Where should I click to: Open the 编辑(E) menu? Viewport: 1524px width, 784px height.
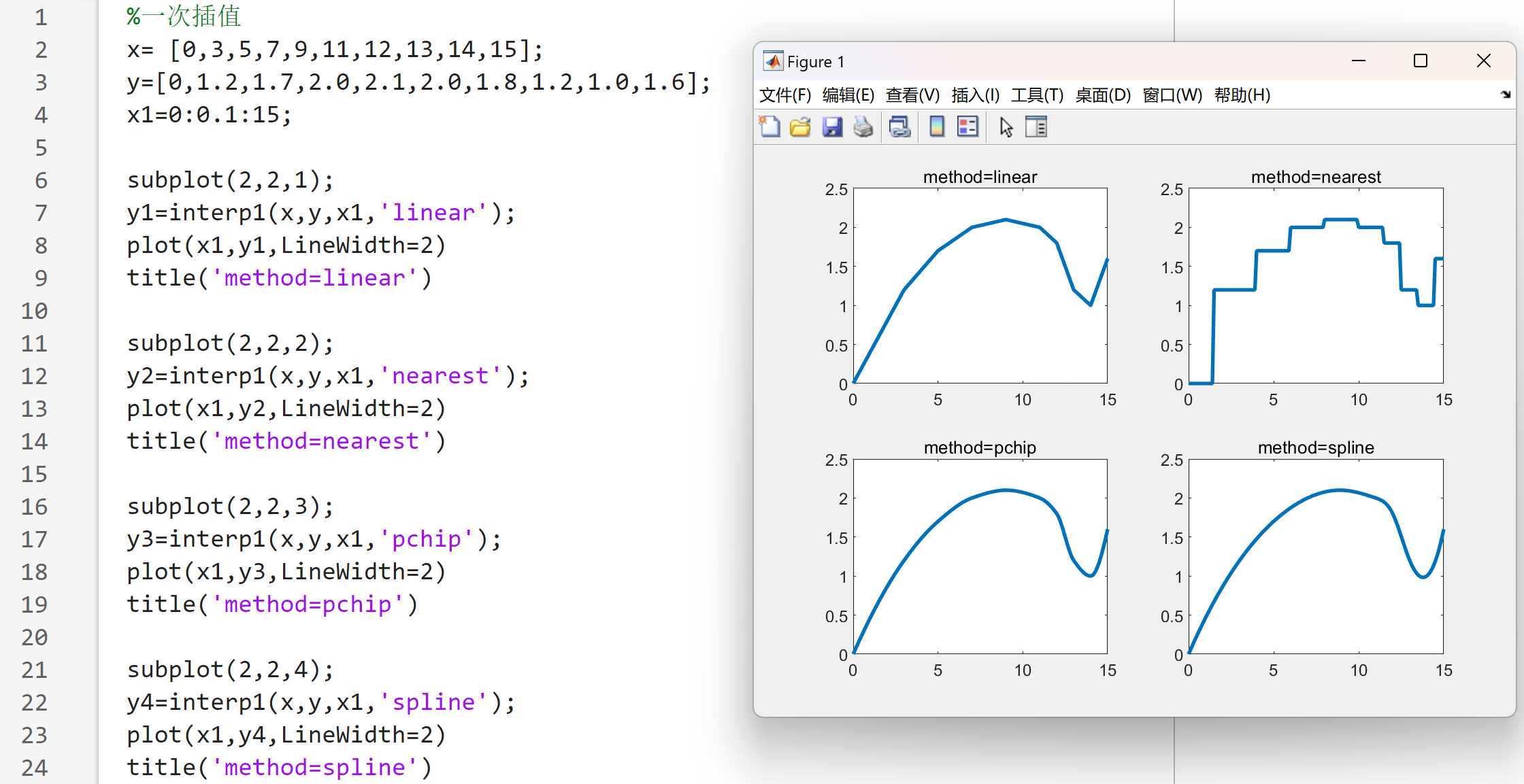click(848, 95)
